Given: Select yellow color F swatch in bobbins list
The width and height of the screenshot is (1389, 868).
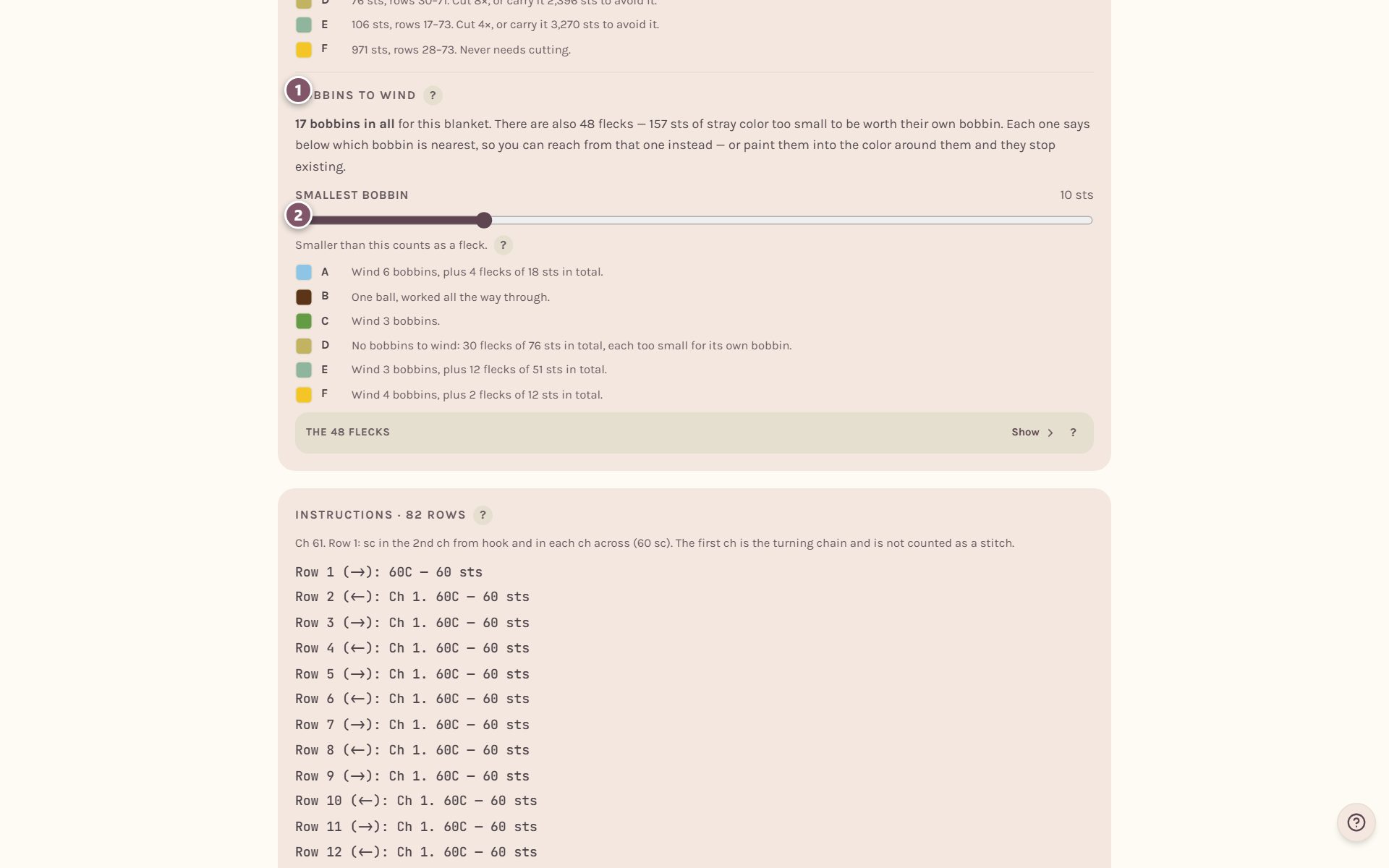Looking at the screenshot, I should 304,395.
